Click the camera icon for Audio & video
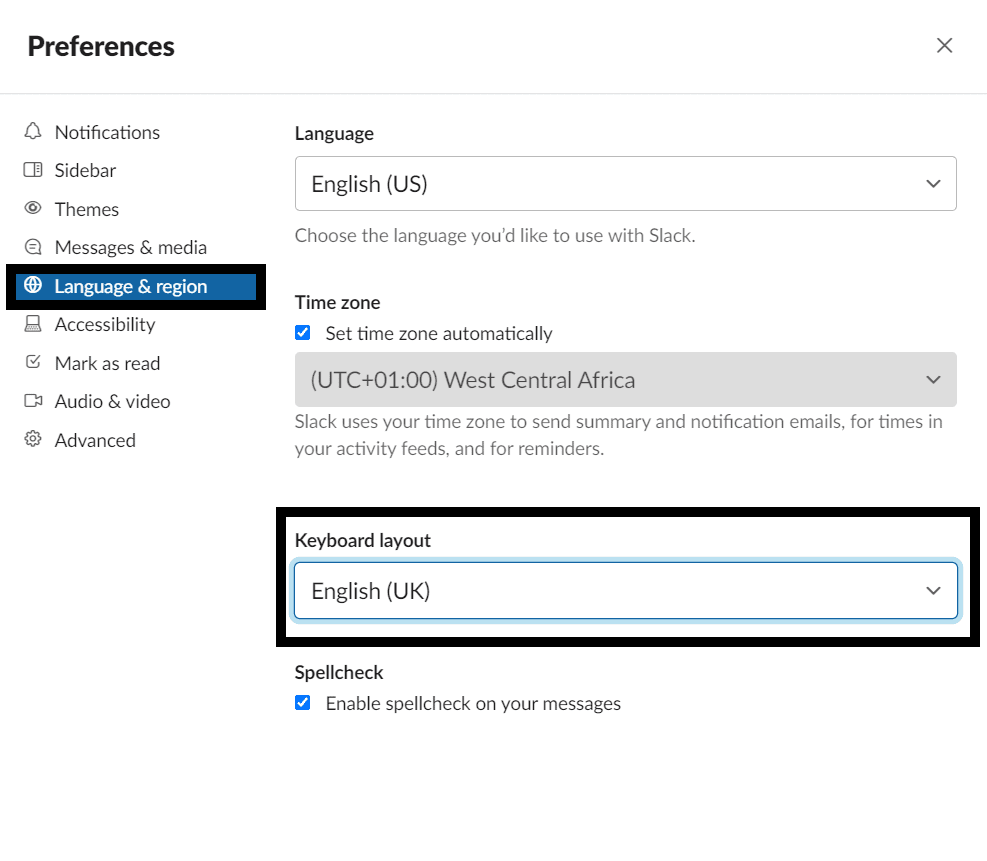This screenshot has height=861, width=987. point(32,401)
